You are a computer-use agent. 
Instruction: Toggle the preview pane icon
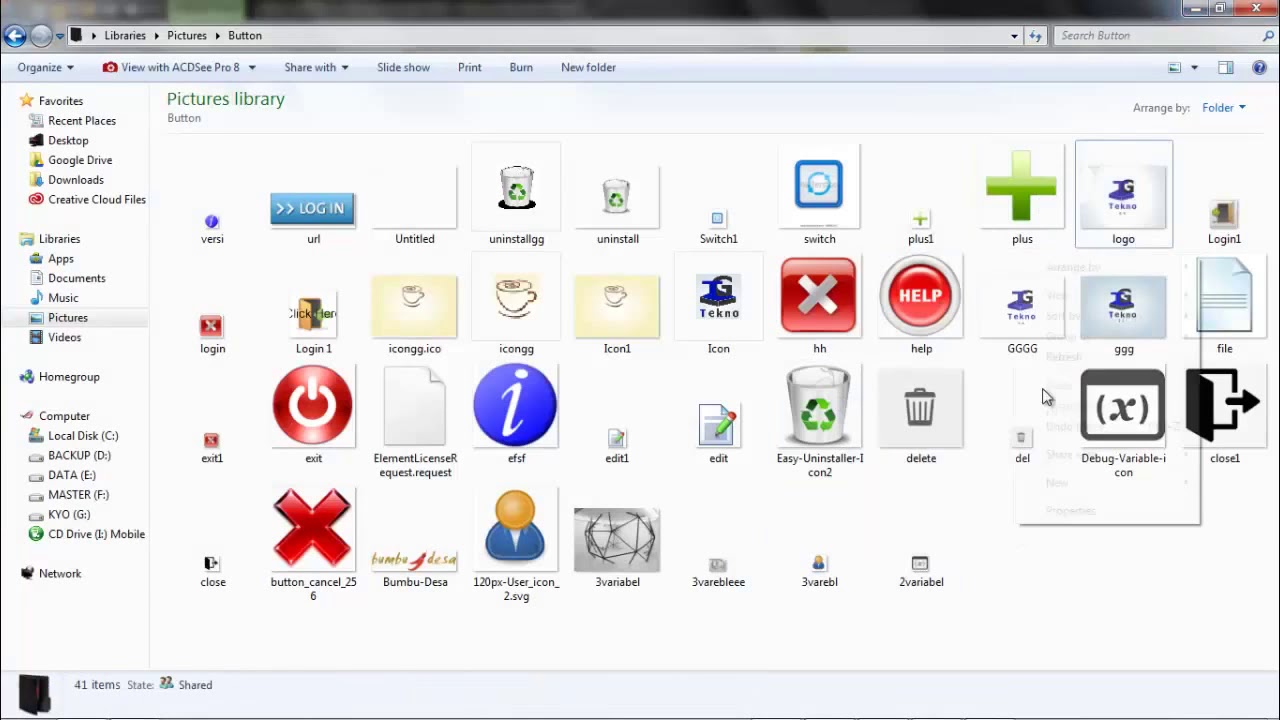pos(1226,67)
